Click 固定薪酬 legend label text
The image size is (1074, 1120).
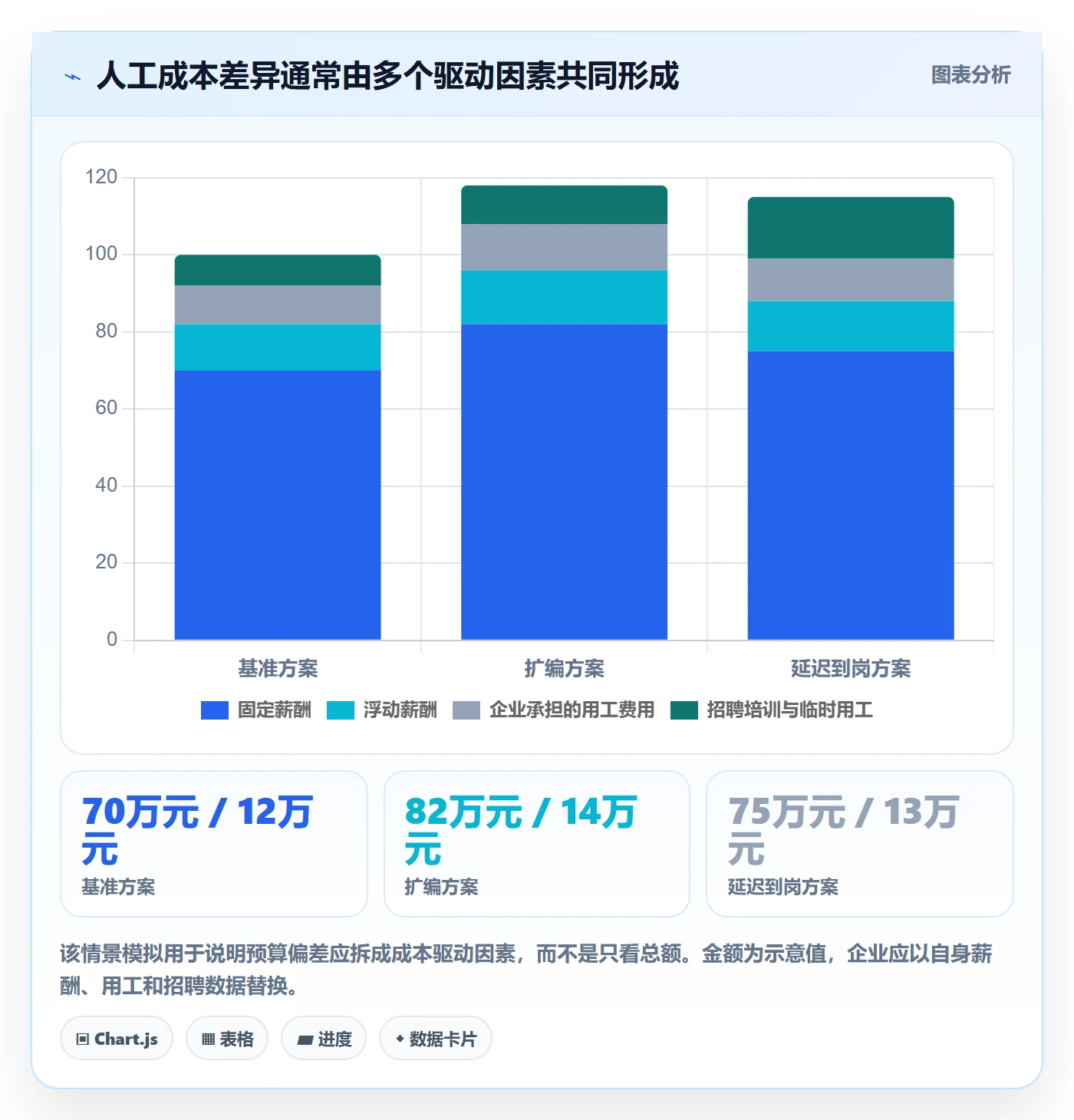click(x=275, y=710)
